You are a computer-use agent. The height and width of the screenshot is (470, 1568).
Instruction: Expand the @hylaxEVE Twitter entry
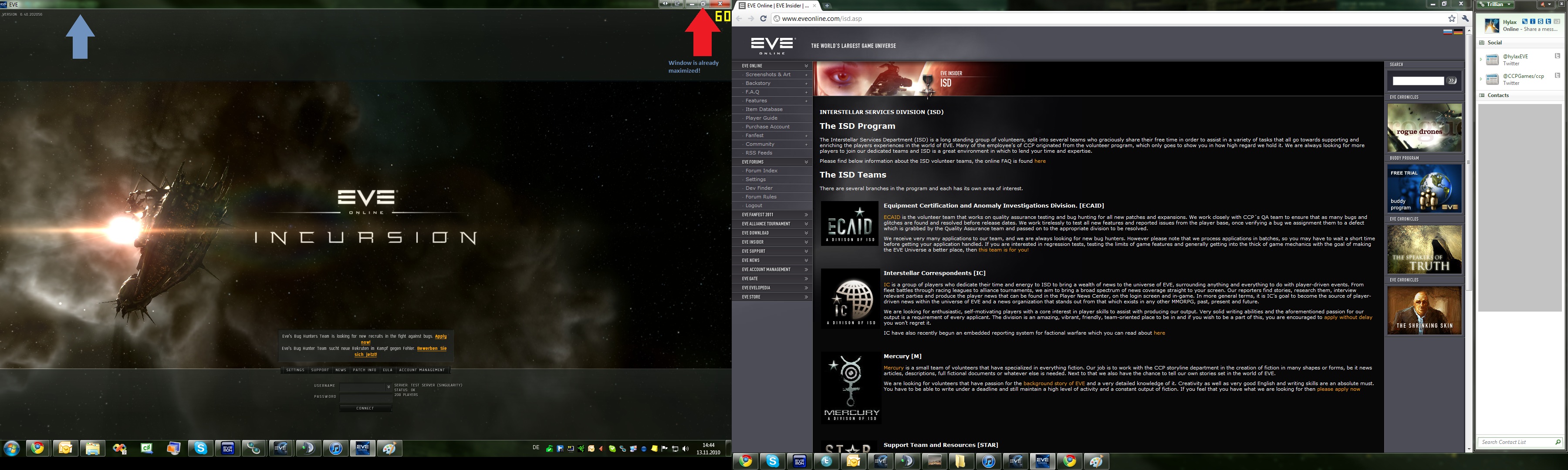1480,60
